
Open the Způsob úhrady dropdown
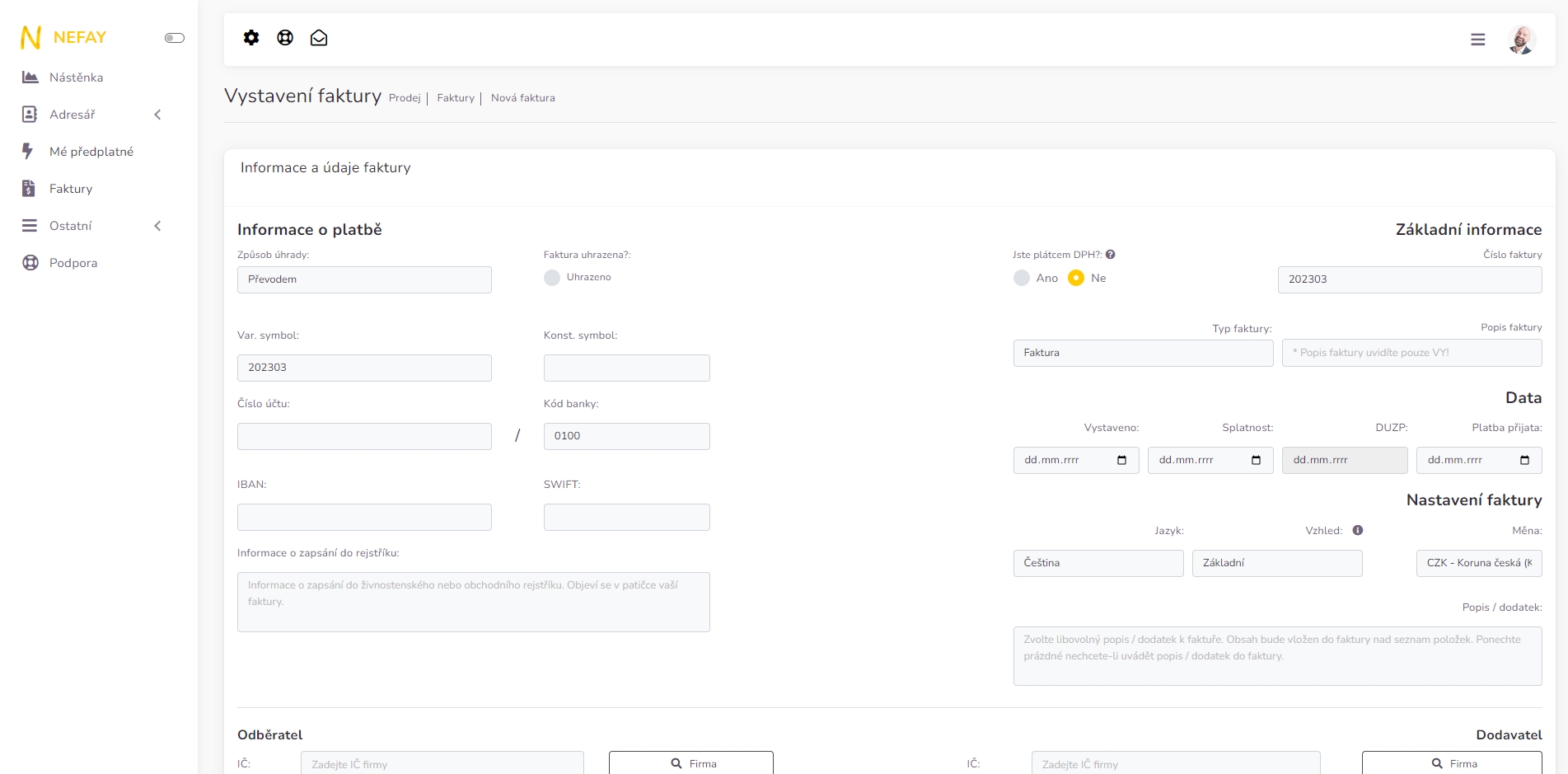(x=364, y=279)
